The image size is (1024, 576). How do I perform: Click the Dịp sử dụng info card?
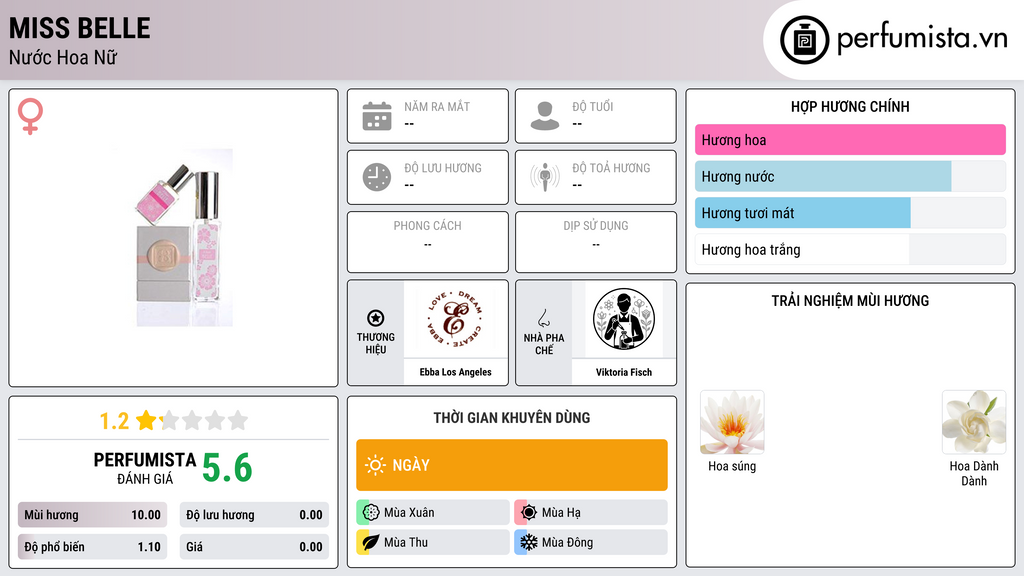(596, 242)
